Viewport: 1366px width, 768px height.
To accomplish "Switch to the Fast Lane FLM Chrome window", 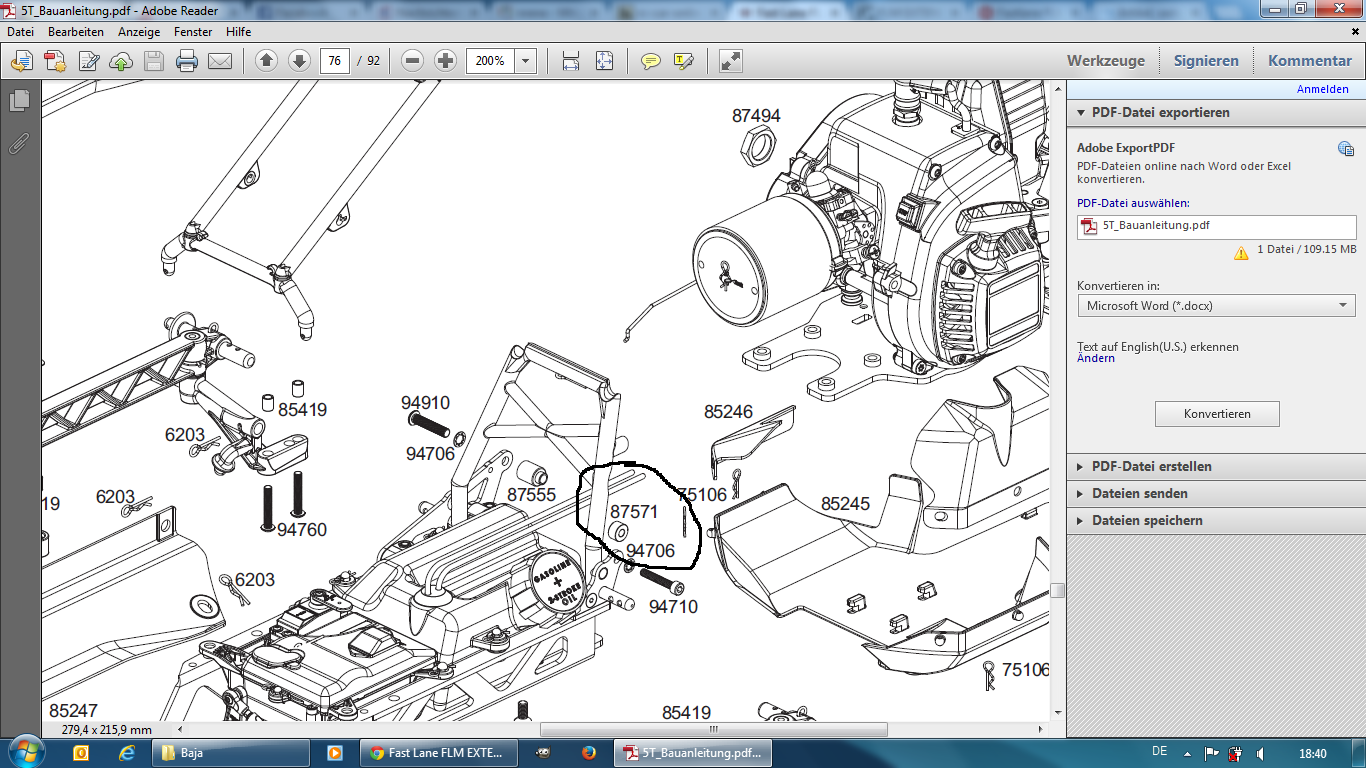I will click(439, 753).
